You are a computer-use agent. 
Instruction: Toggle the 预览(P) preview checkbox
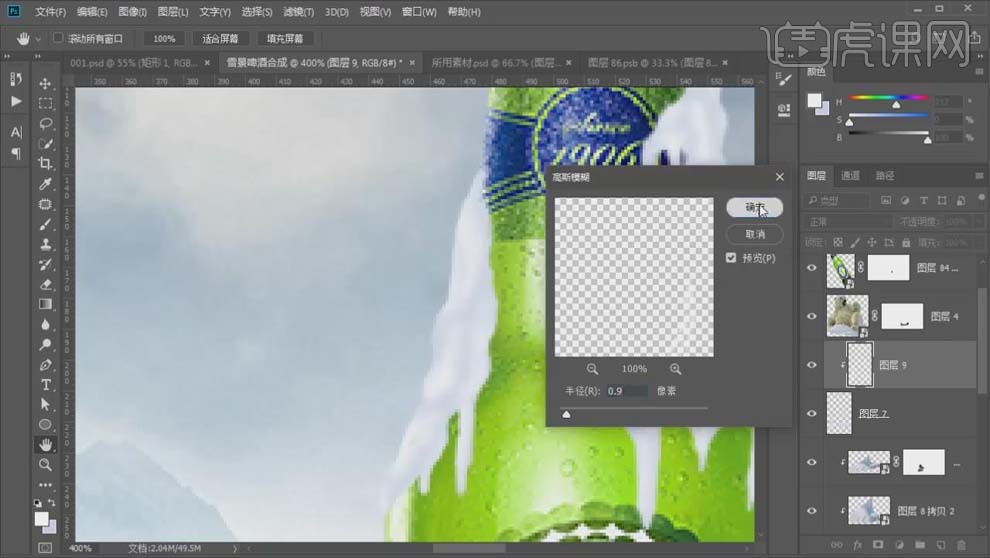(x=733, y=258)
